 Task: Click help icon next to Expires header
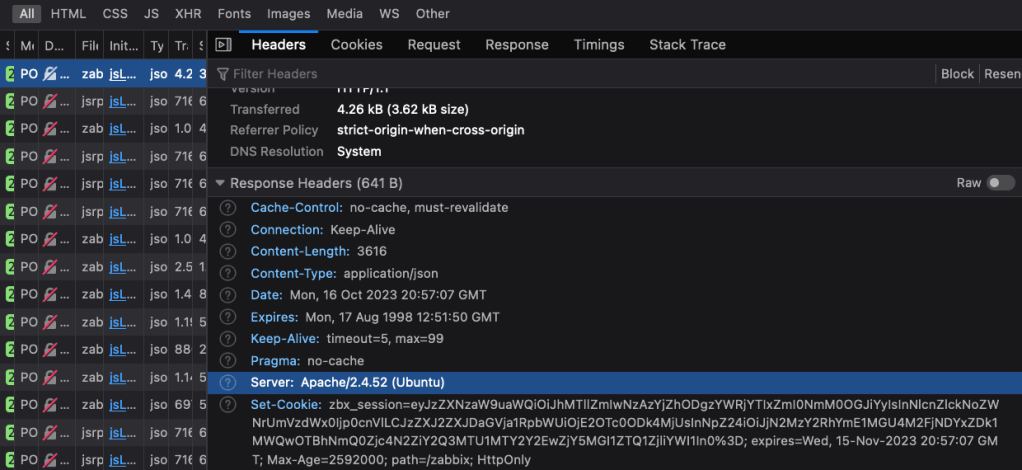[x=228, y=317]
